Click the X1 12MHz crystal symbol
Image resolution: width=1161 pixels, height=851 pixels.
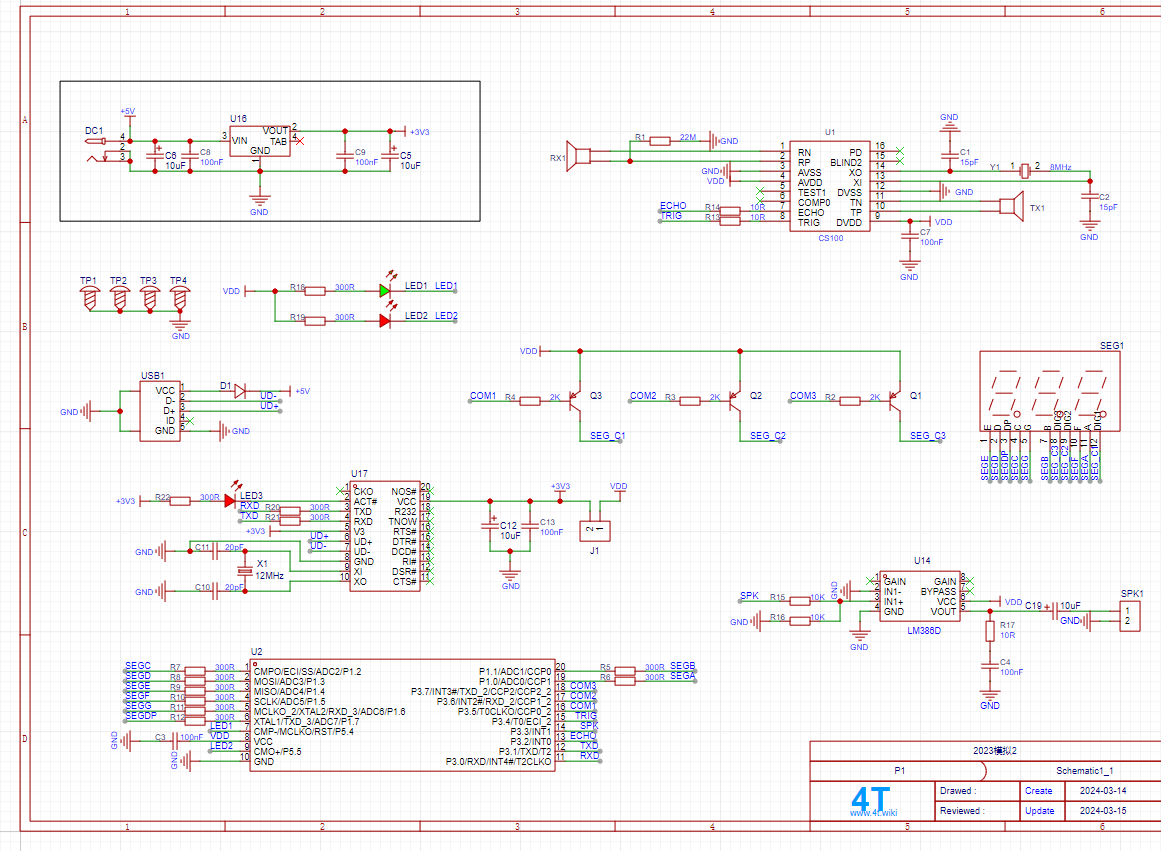[x=244, y=571]
